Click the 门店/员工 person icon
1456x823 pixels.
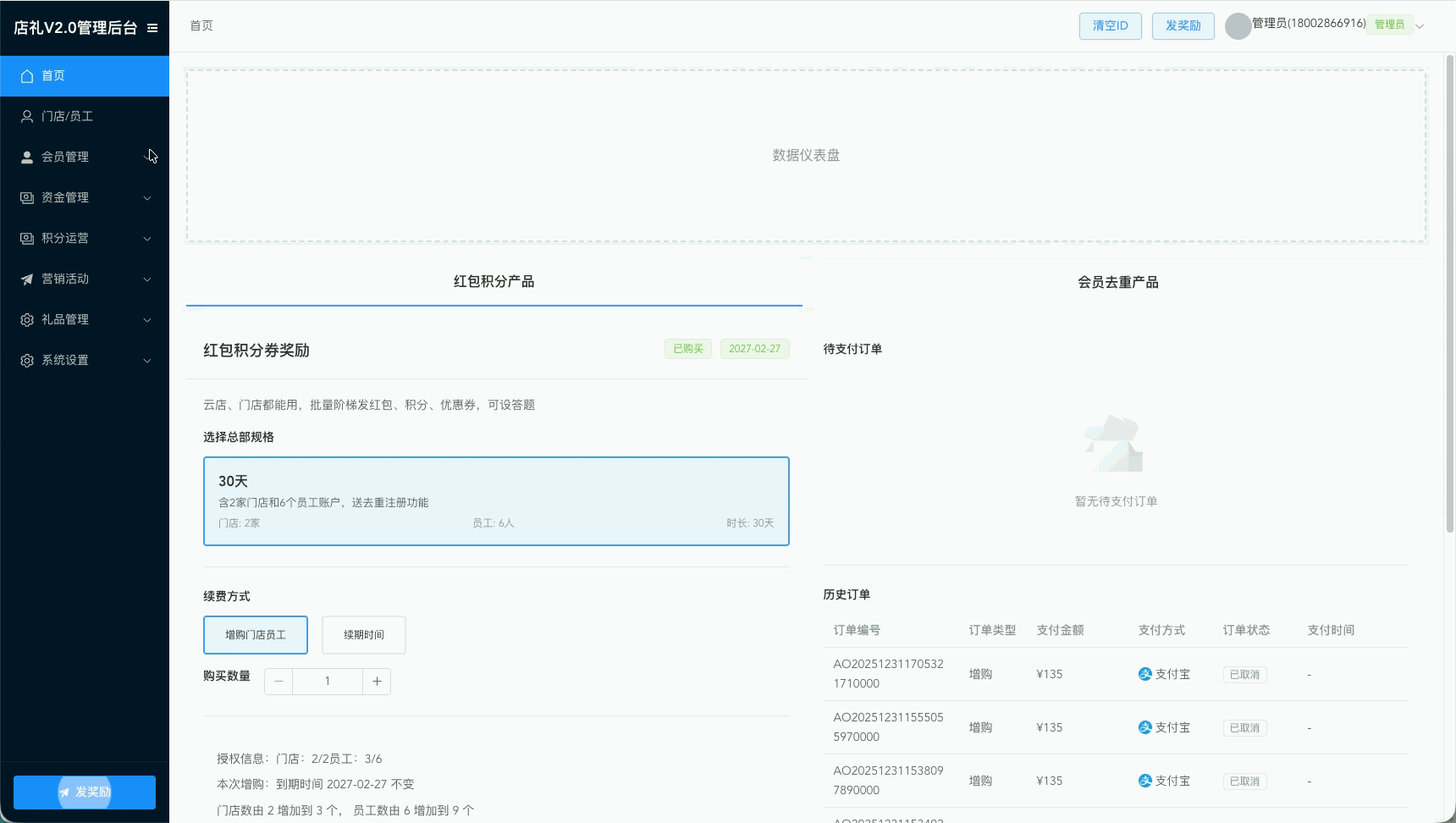[27, 117]
